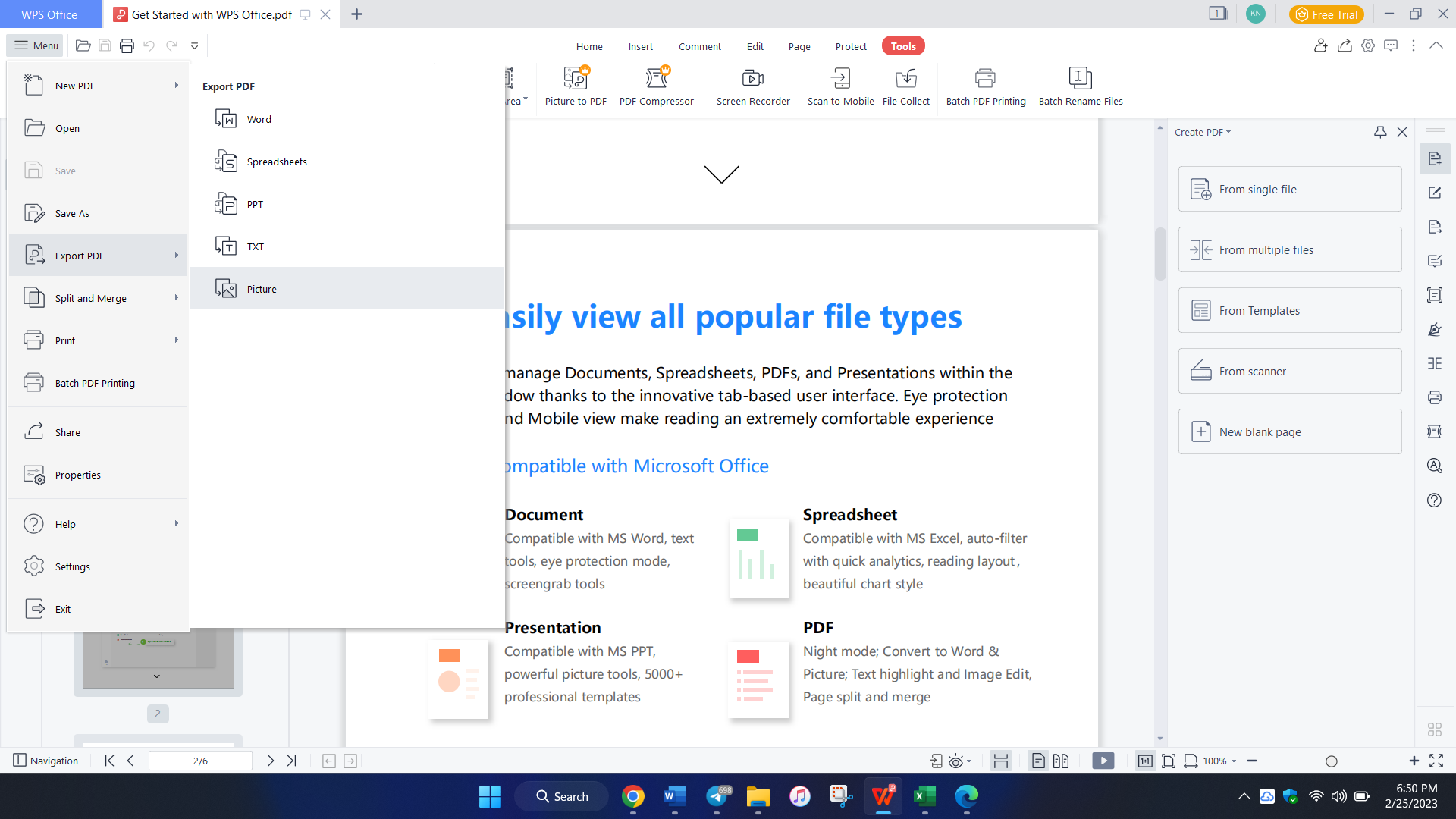Start the slideshow play button
This screenshot has width=1456, height=819.
(1103, 761)
